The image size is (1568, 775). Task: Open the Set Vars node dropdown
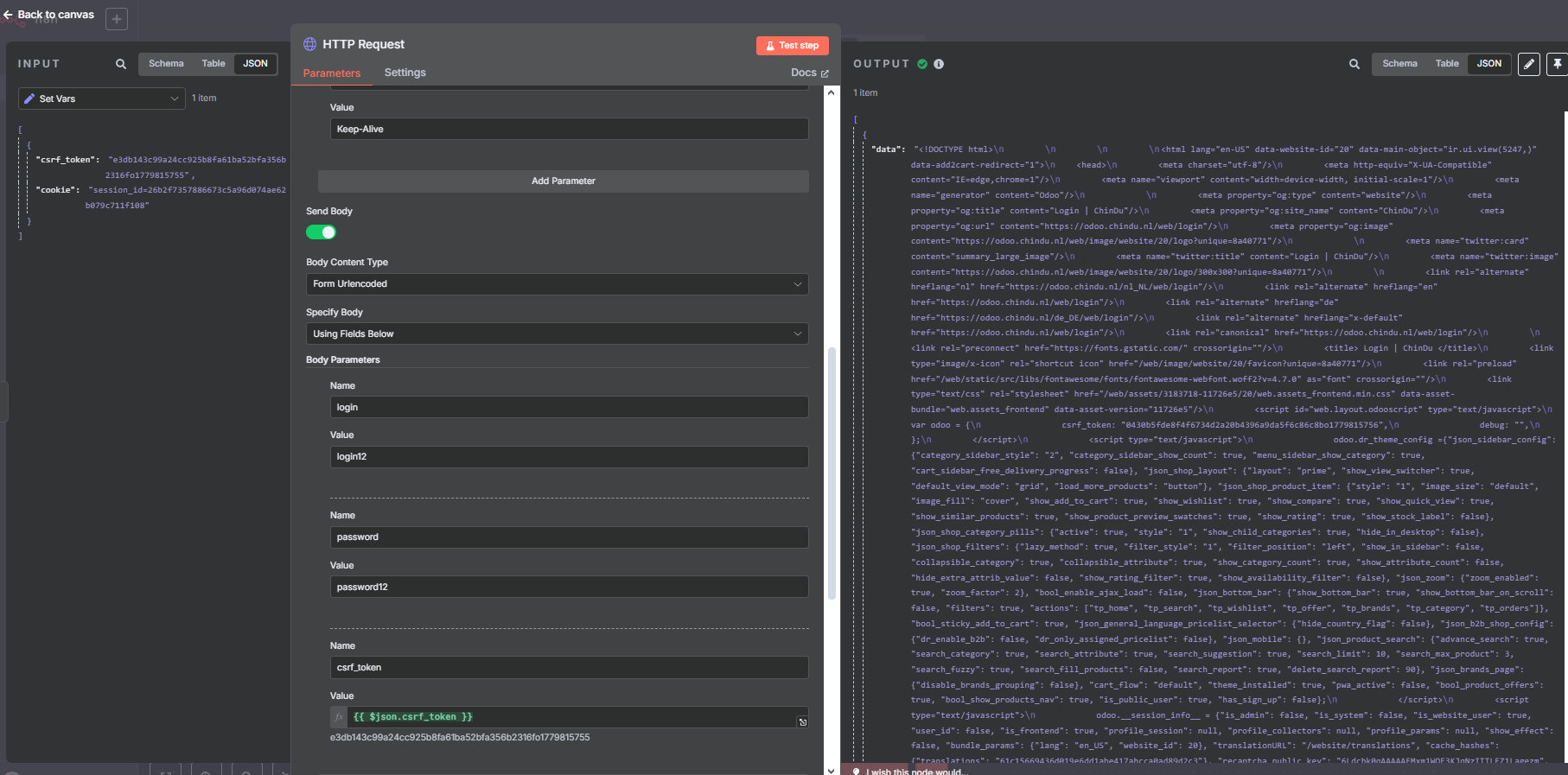[102, 98]
